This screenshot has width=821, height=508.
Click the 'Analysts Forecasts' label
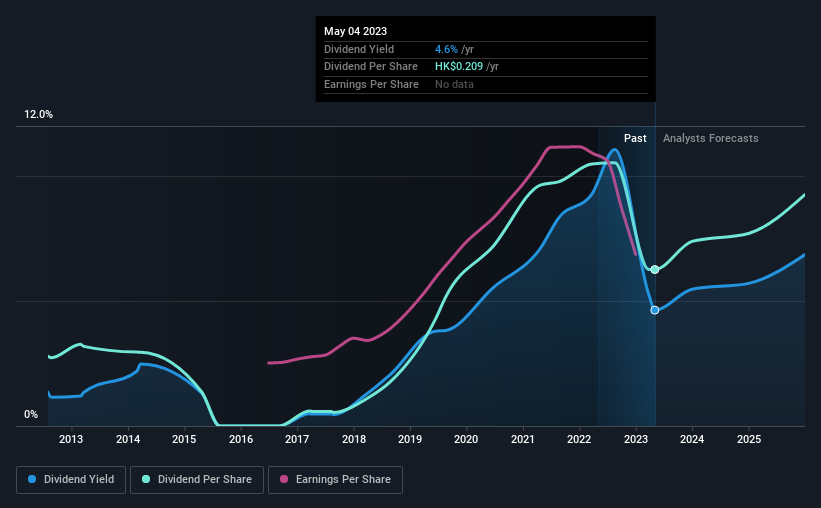click(711, 138)
